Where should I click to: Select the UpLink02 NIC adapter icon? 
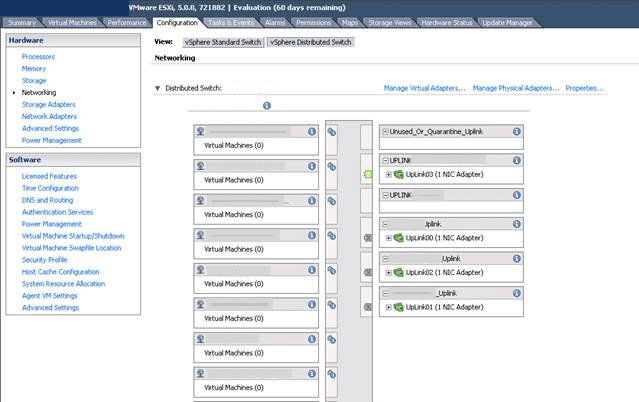point(398,272)
